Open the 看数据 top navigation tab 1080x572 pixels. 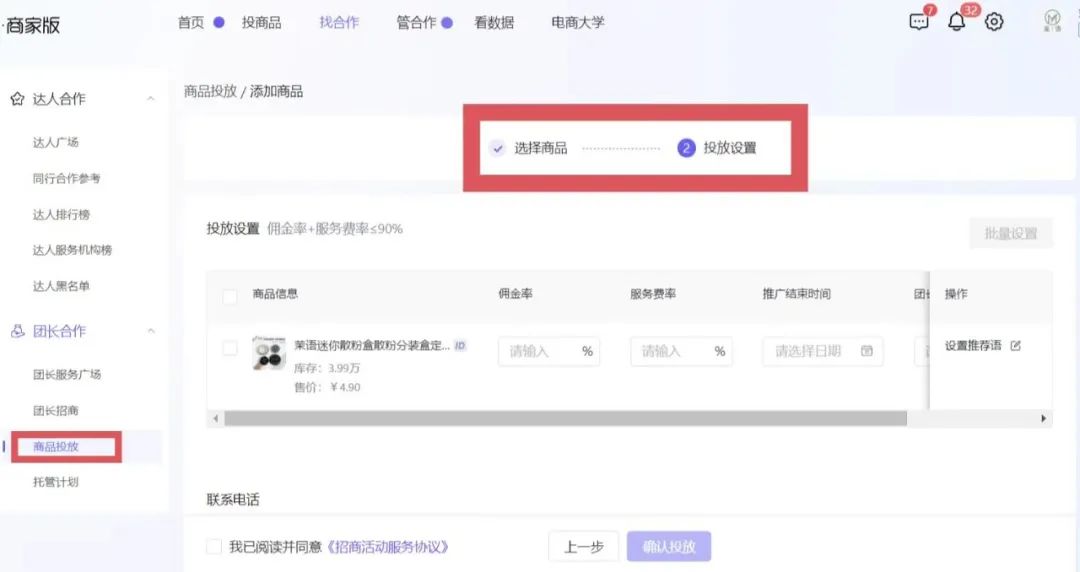tap(494, 23)
